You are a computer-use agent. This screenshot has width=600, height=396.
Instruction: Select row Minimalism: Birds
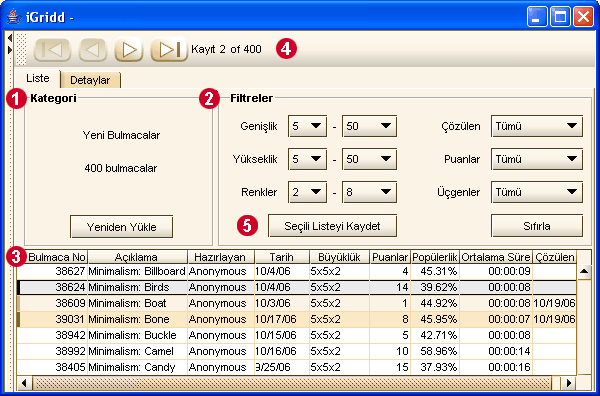[x=297, y=287]
